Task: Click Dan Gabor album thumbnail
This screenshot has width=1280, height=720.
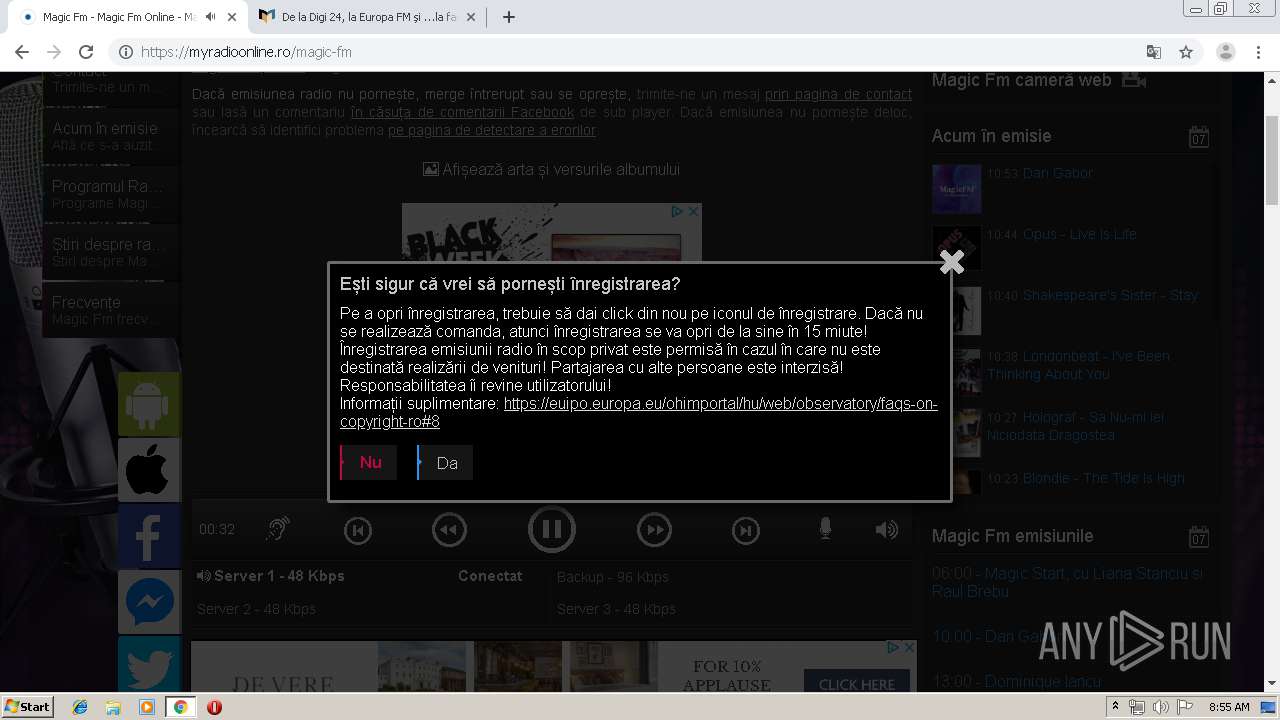Action: point(956,189)
